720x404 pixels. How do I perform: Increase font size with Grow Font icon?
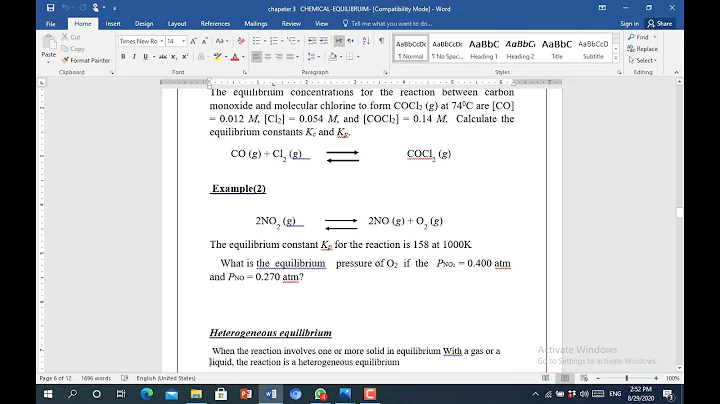[x=193, y=41]
